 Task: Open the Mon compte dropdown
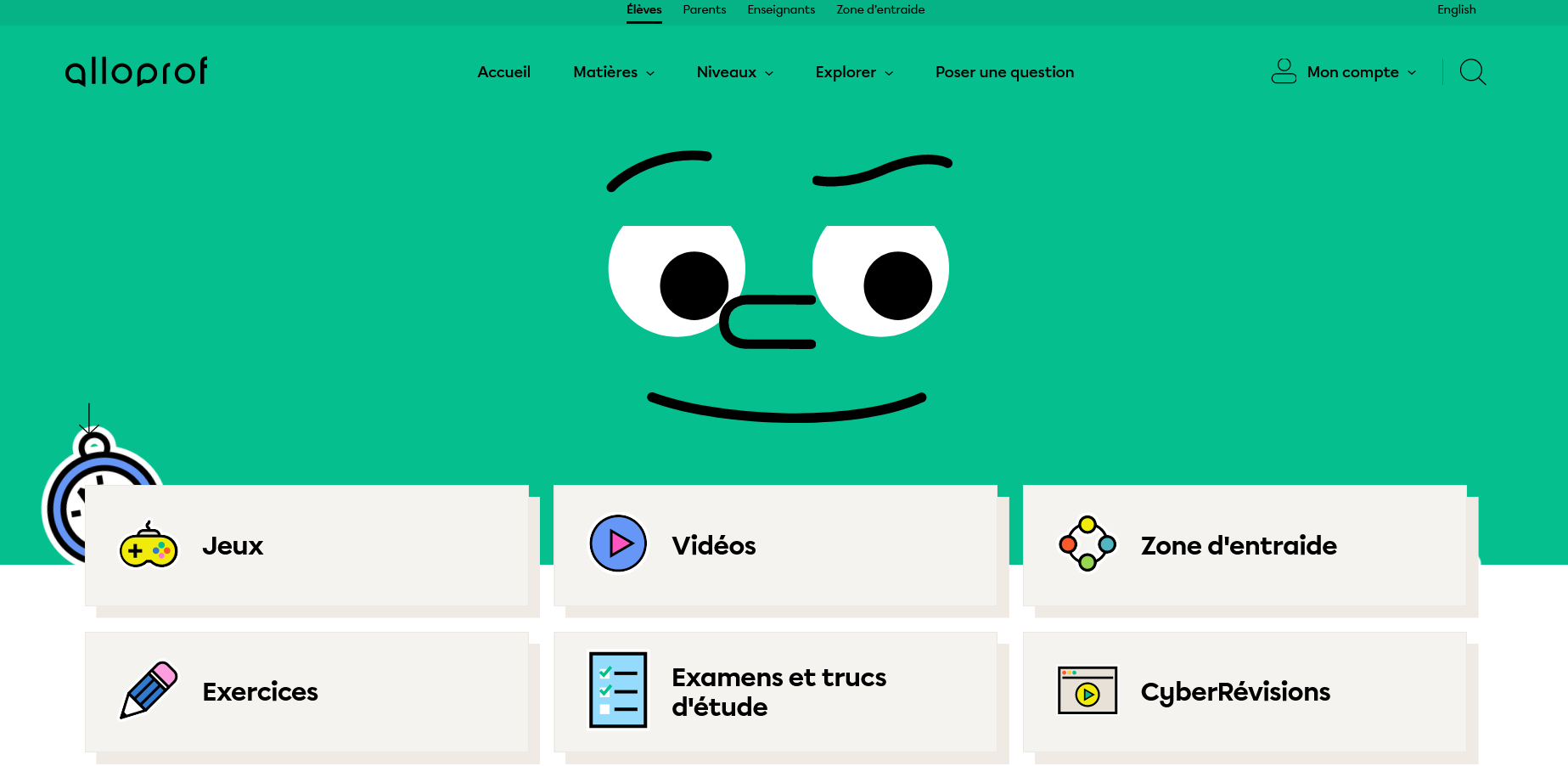point(1361,72)
